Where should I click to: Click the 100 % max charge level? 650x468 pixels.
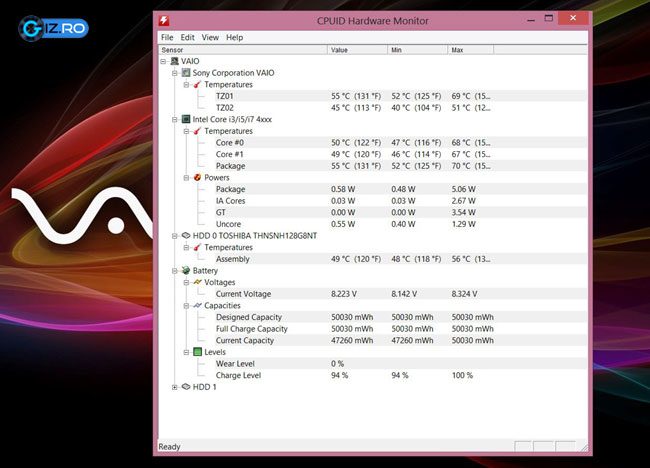pos(462,375)
